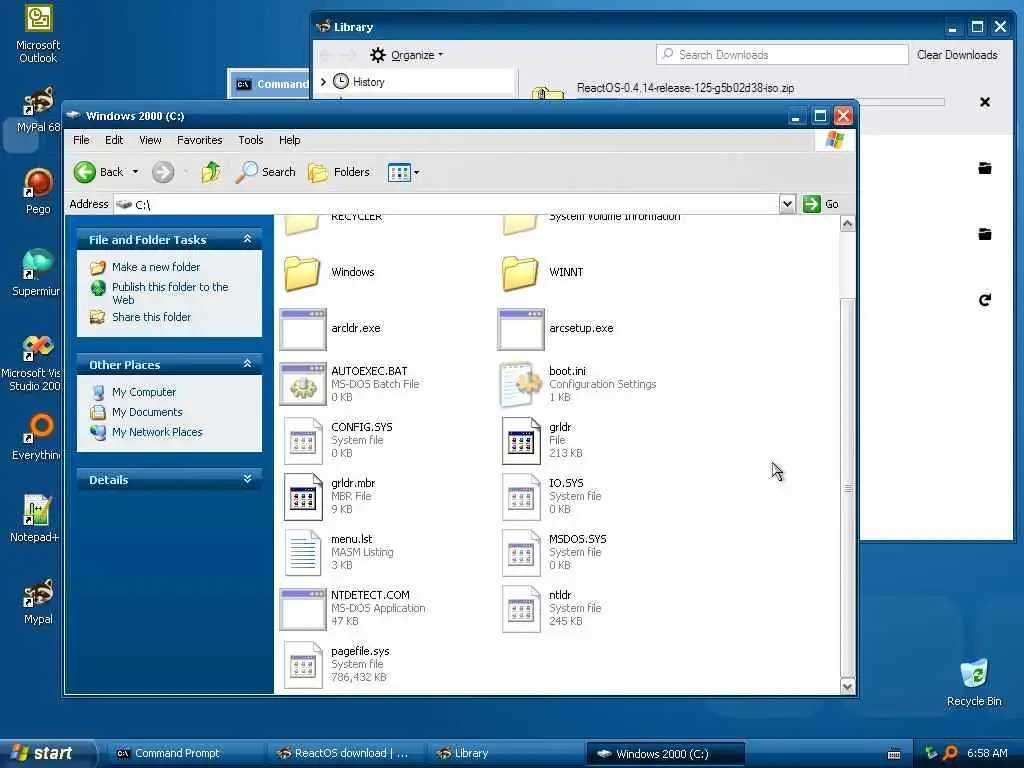Collapse the Other Places panel
1024x768 pixels.
click(248, 364)
